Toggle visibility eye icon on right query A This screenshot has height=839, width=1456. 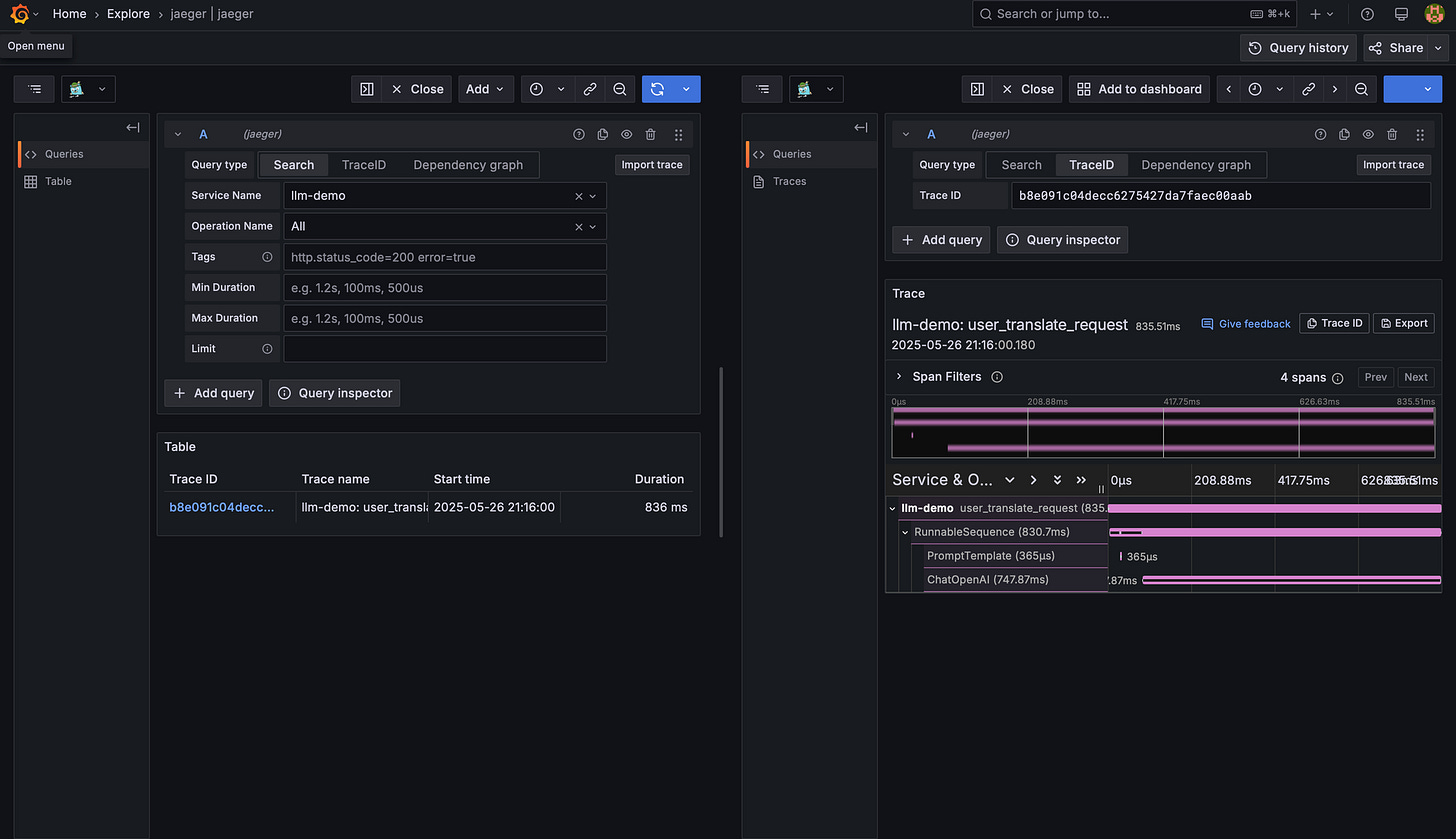[1367, 134]
